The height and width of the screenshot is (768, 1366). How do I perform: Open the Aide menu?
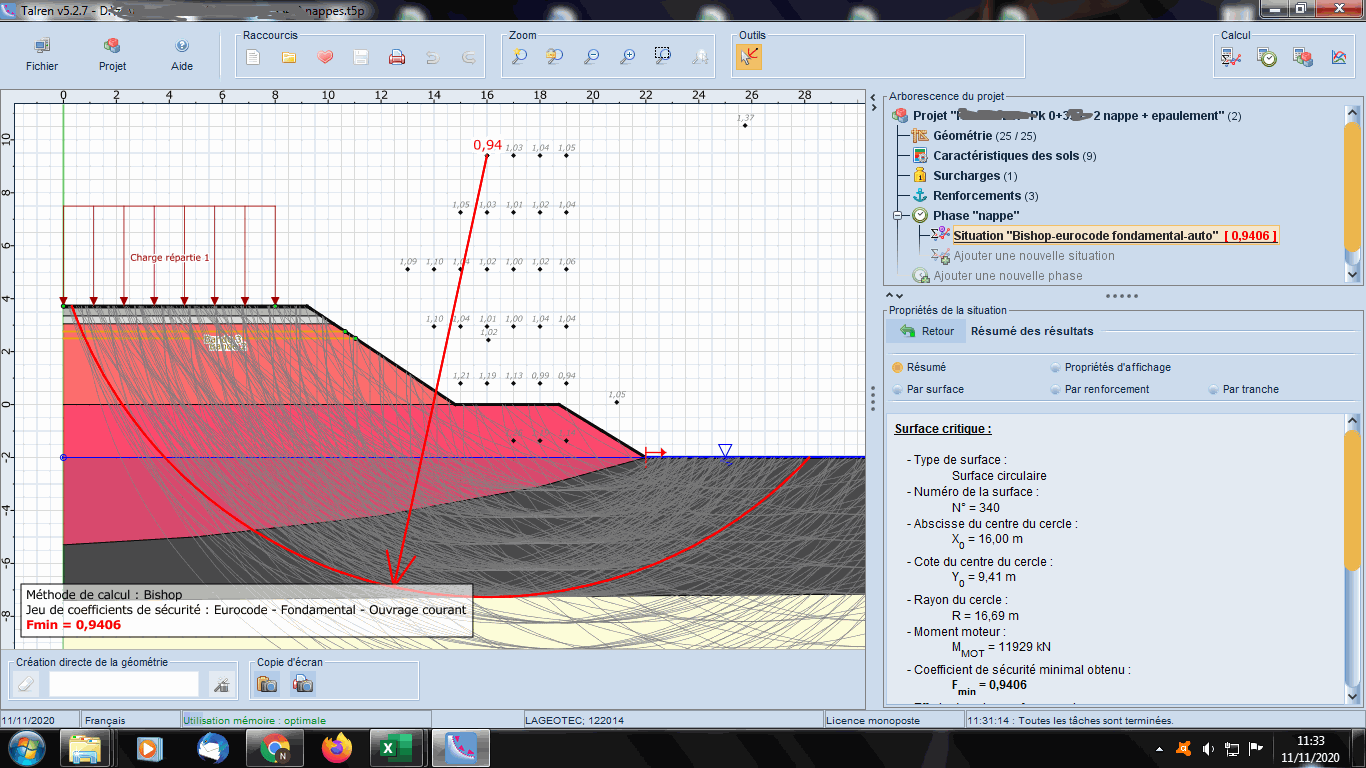pos(182,56)
